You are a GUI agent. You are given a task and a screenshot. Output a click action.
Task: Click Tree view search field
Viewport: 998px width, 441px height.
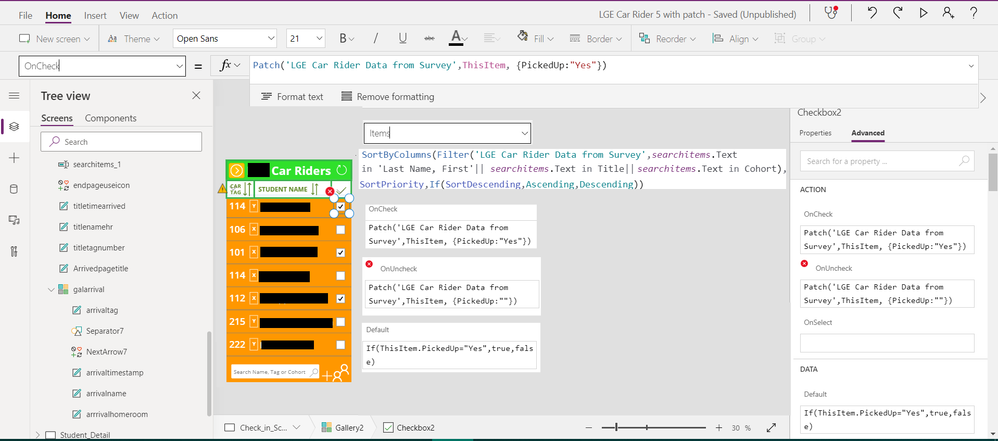click(x=121, y=141)
